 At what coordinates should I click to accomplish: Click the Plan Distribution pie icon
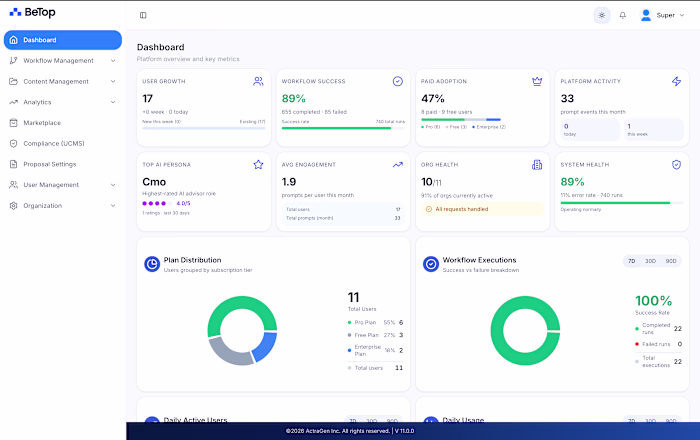click(152, 264)
